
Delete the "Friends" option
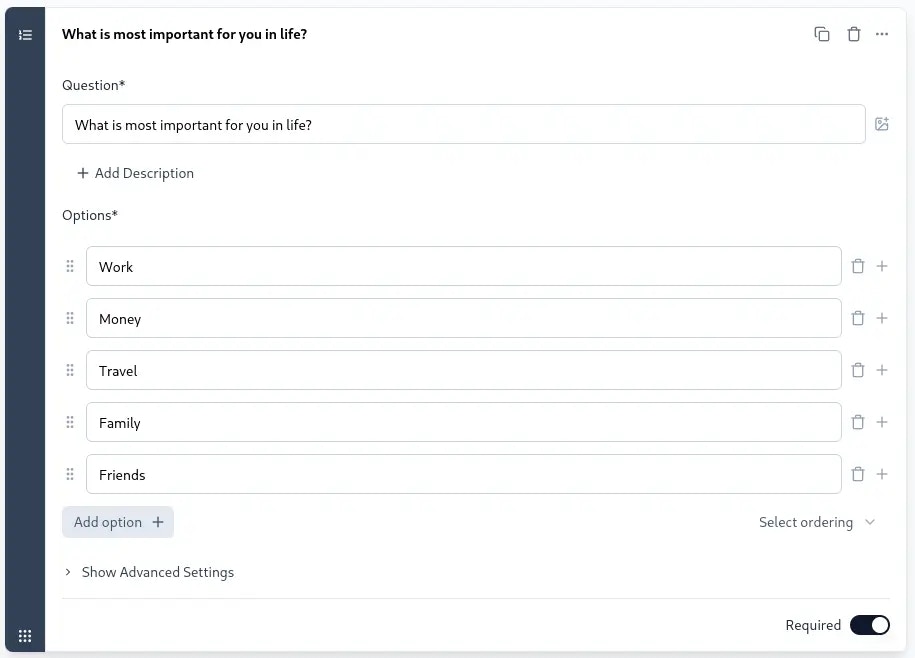click(x=857, y=474)
